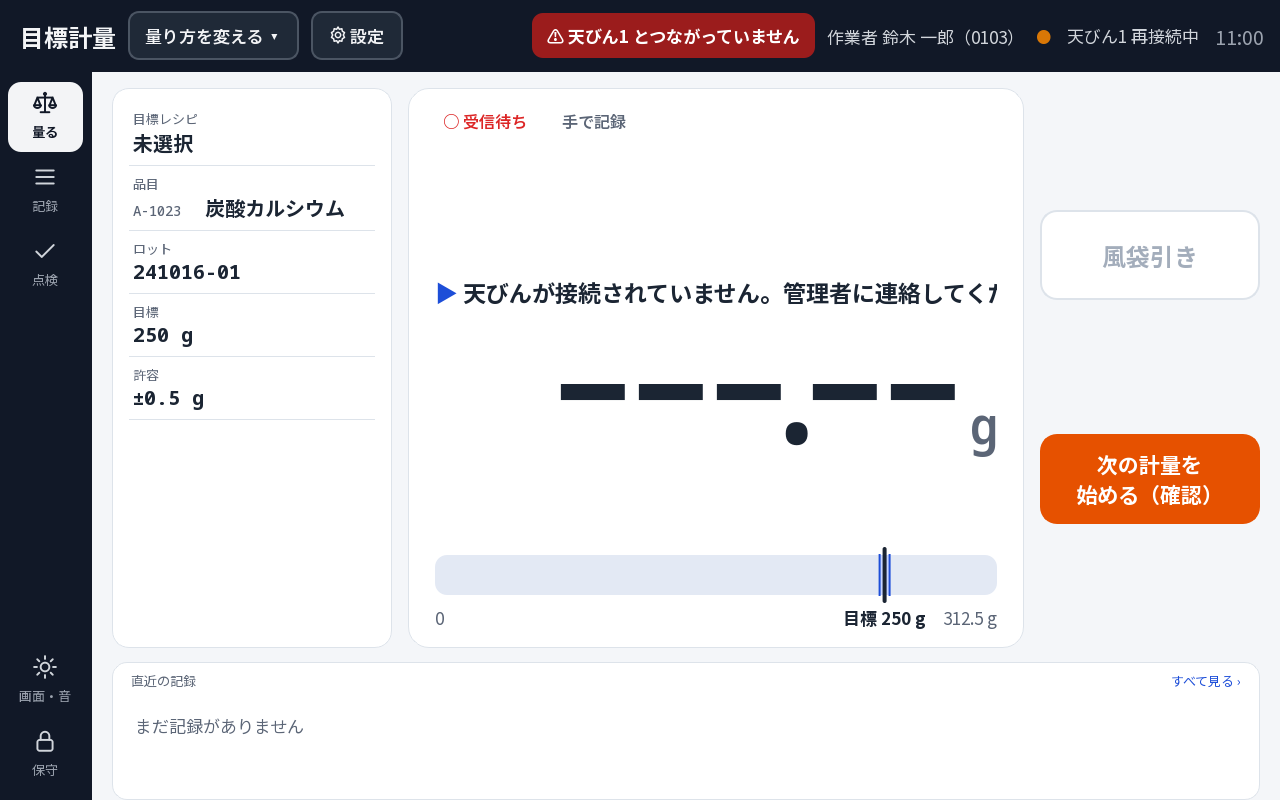Click the gear icon on 設定 button

click(338, 35)
